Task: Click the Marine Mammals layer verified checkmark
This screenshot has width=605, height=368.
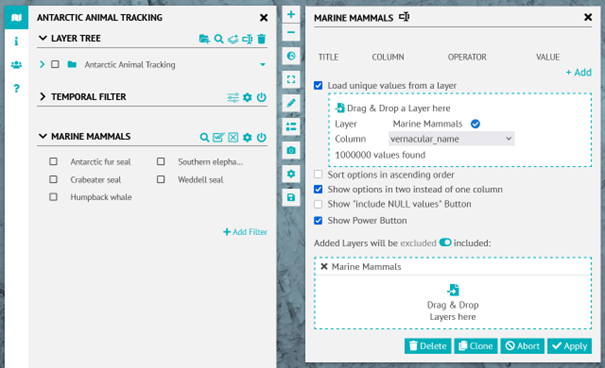Action: point(475,124)
